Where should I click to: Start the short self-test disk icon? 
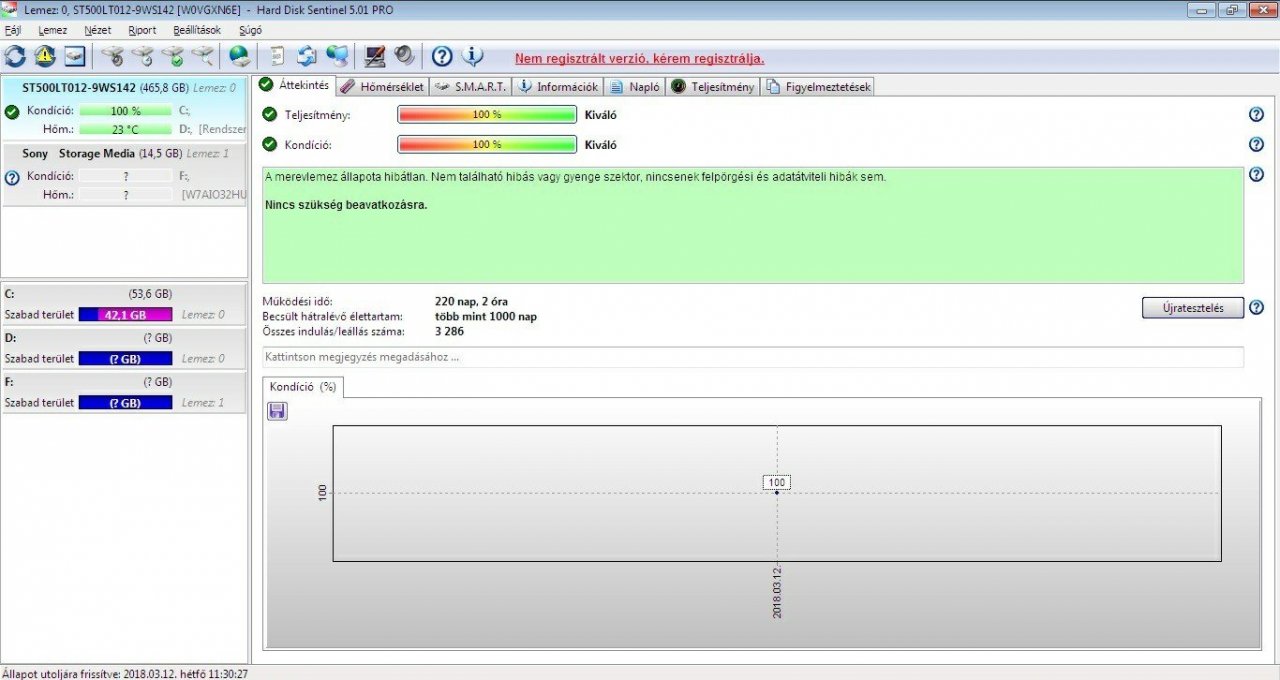tap(113, 56)
